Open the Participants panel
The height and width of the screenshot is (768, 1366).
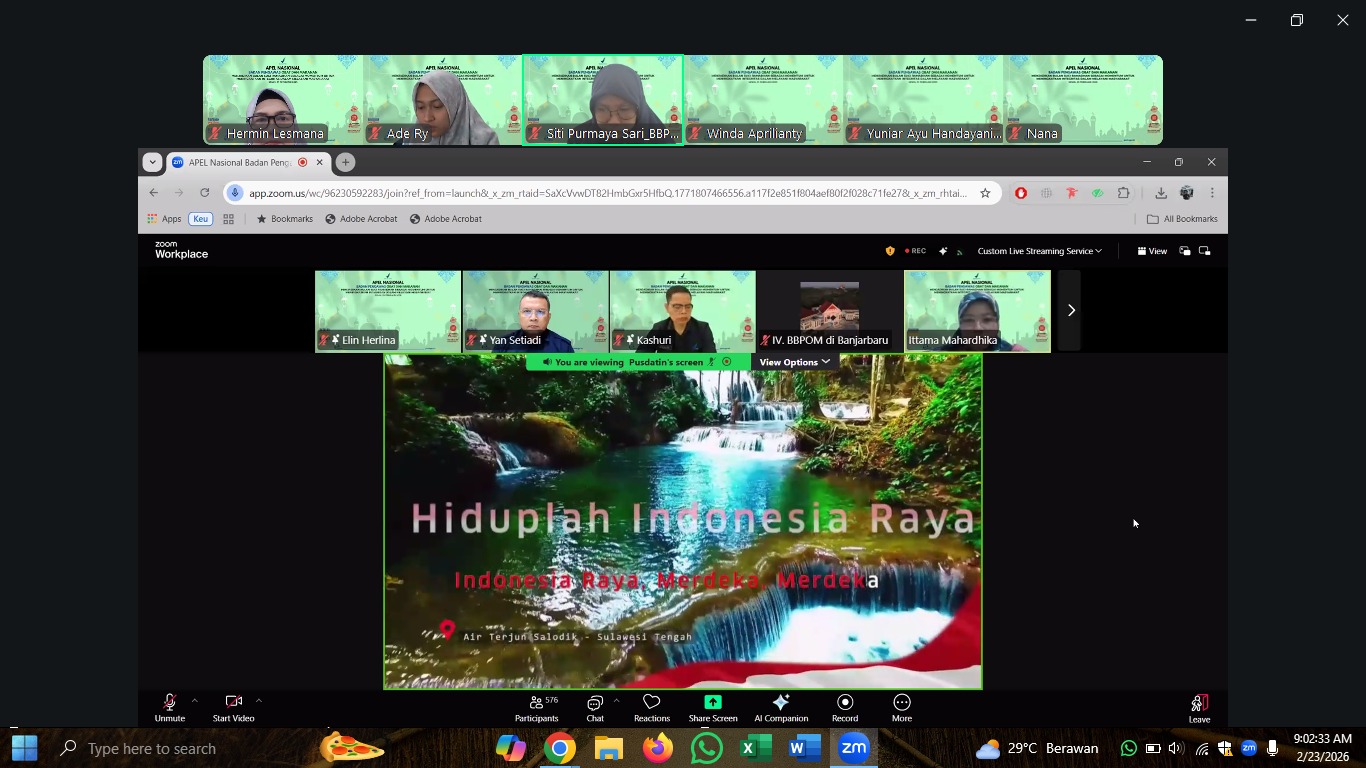coord(536,707)
